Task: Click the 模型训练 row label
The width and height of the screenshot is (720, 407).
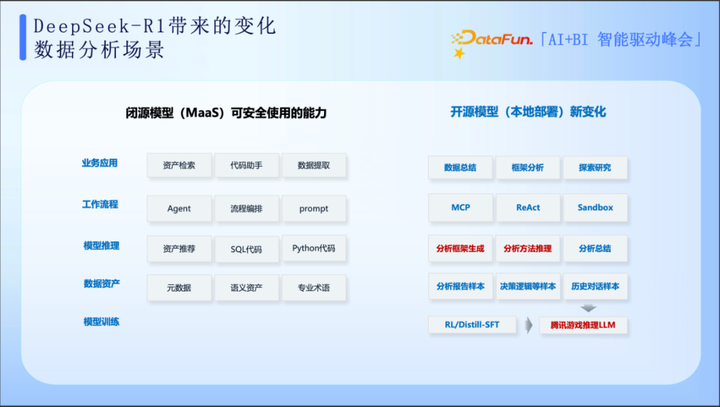Action: tap(101, 322)
